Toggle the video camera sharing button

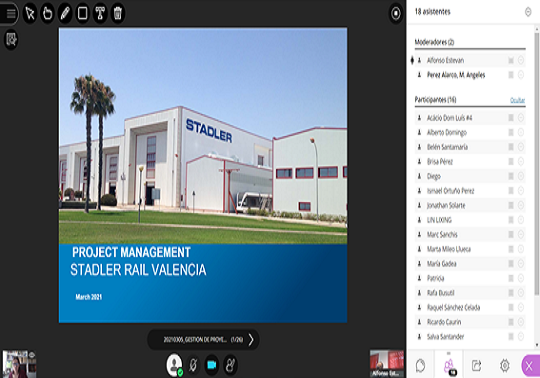point(212,365)
